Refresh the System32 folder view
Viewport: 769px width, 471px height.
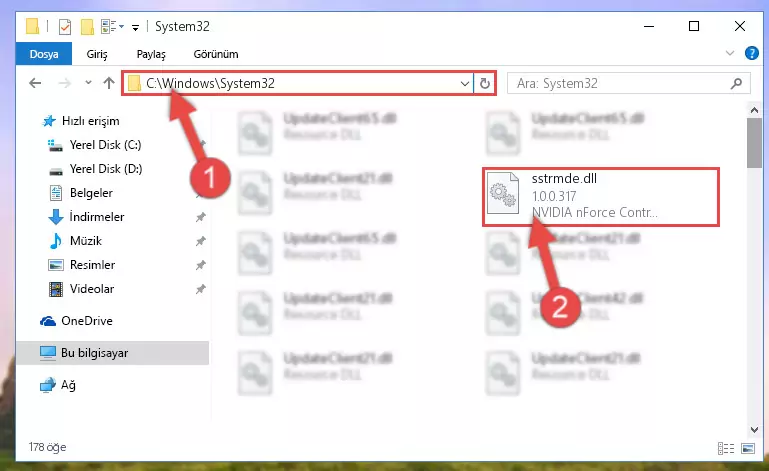485,83
